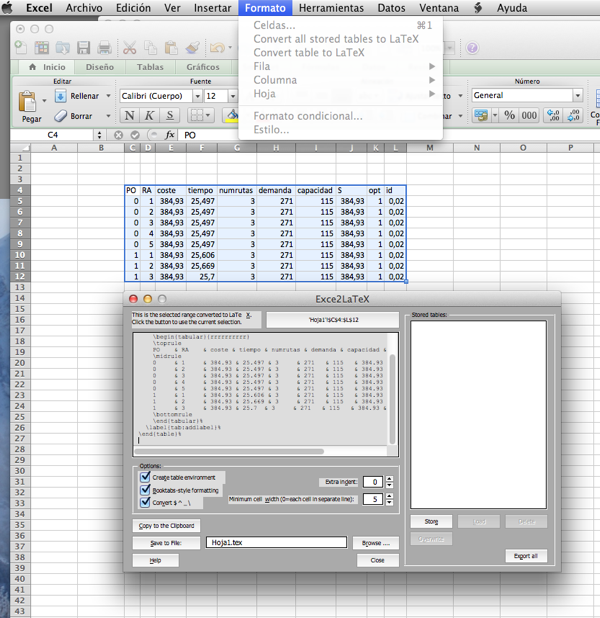Expand the Borrar dropdown arrow

(108, 116)
